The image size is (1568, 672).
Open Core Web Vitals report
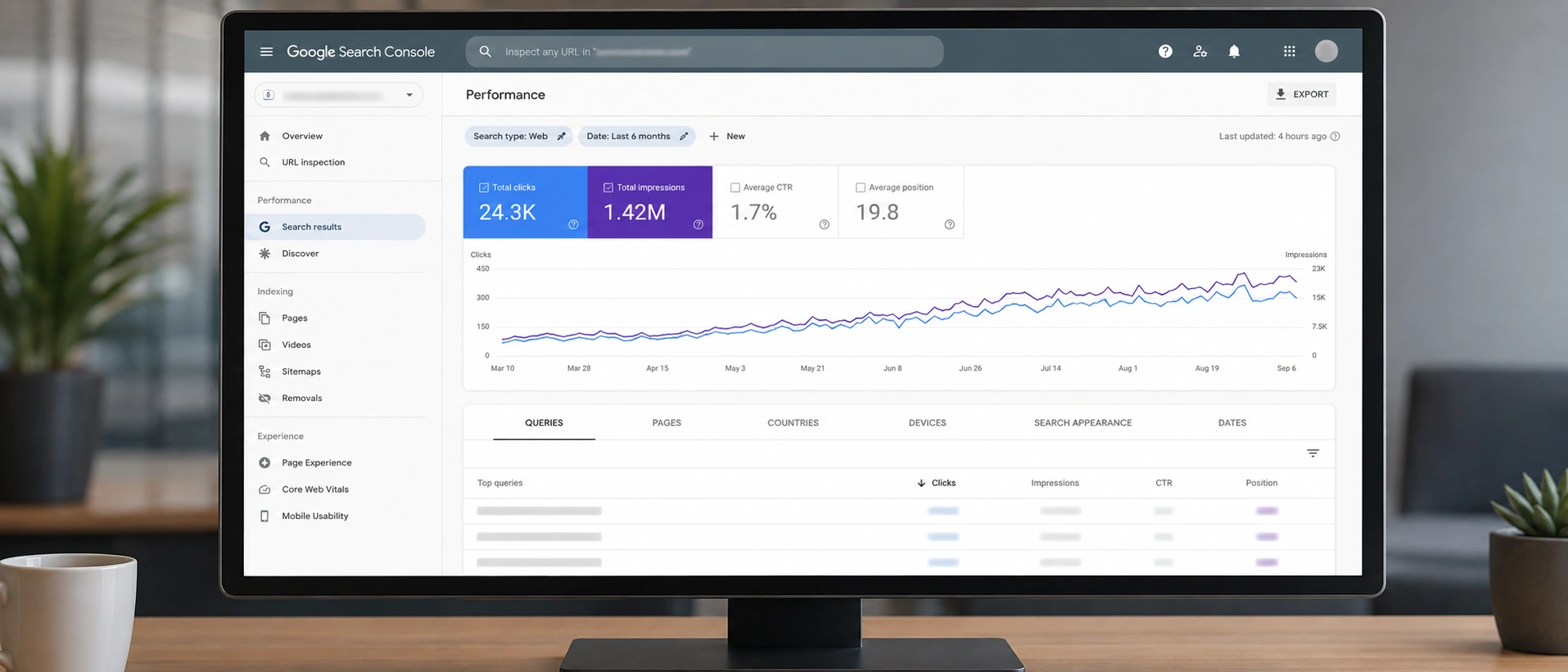pos(315,489)
